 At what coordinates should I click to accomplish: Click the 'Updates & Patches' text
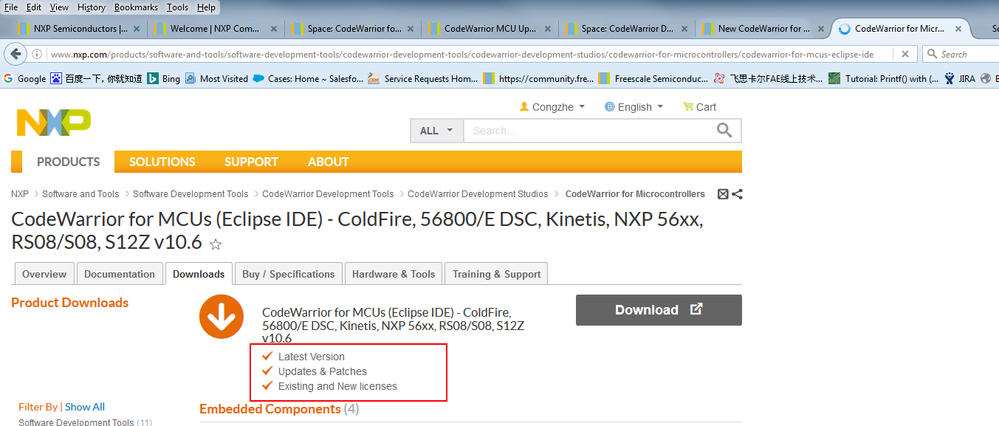pyautogui.click(x=322, y=371)
